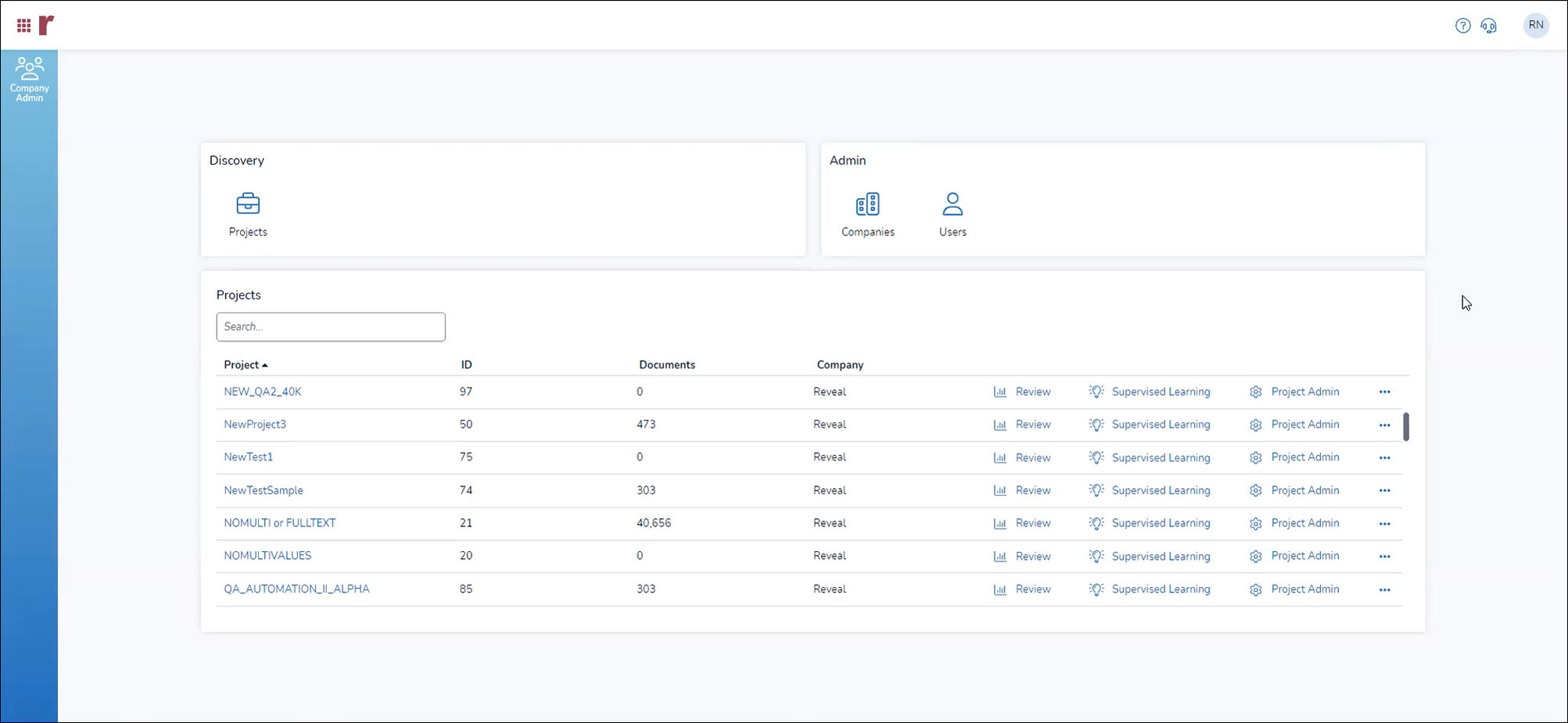Click the project Search field
The image size is (1568, 723).
[330, 326]
